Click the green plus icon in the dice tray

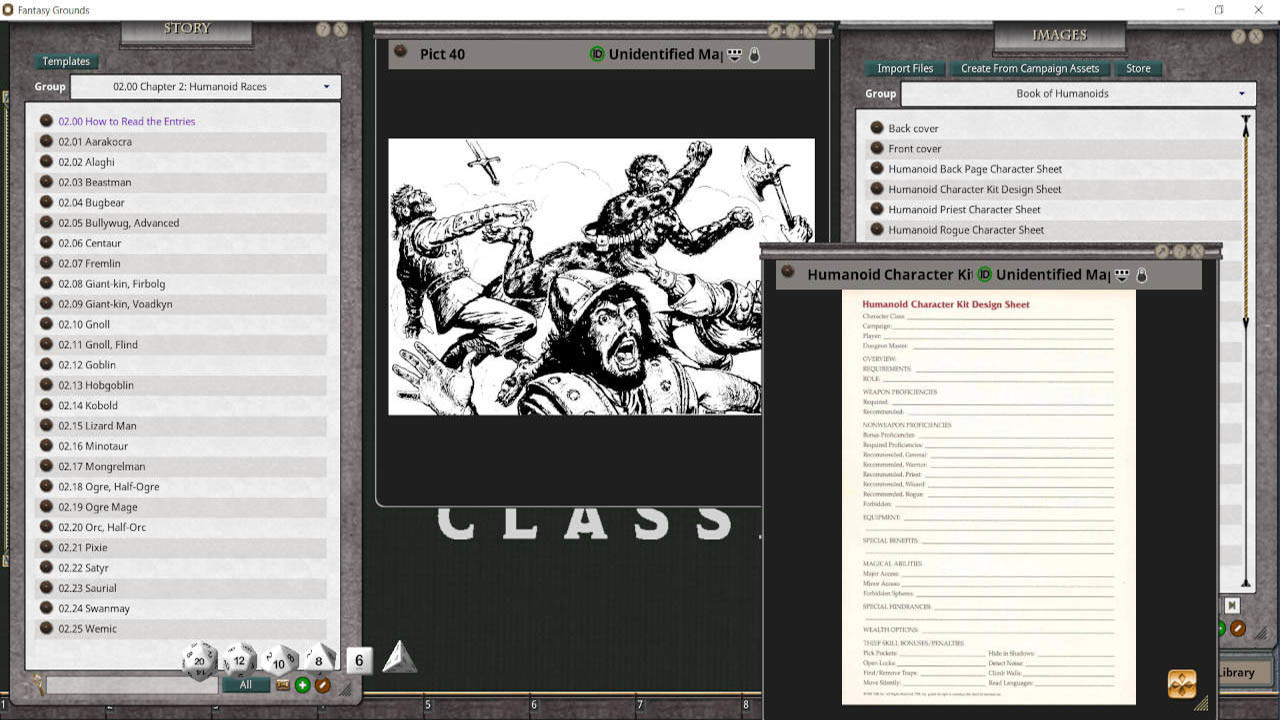coord(301,685)
